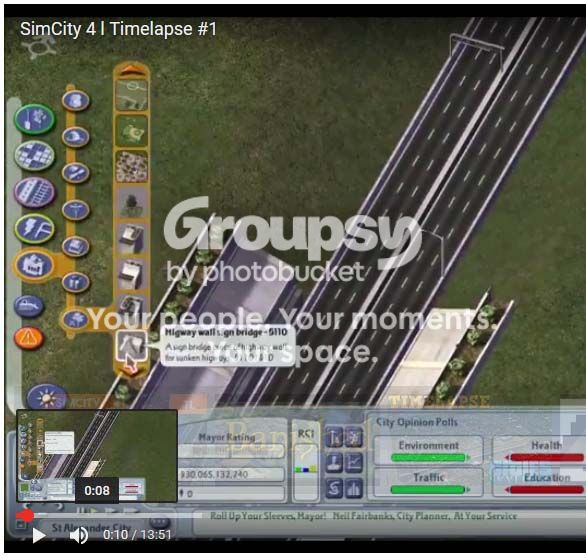Viewport: 586px width, 560px height.
Task: Click the 'Higway wall sign bridge - SI10' tooltip title
Action: pos(226,332)
